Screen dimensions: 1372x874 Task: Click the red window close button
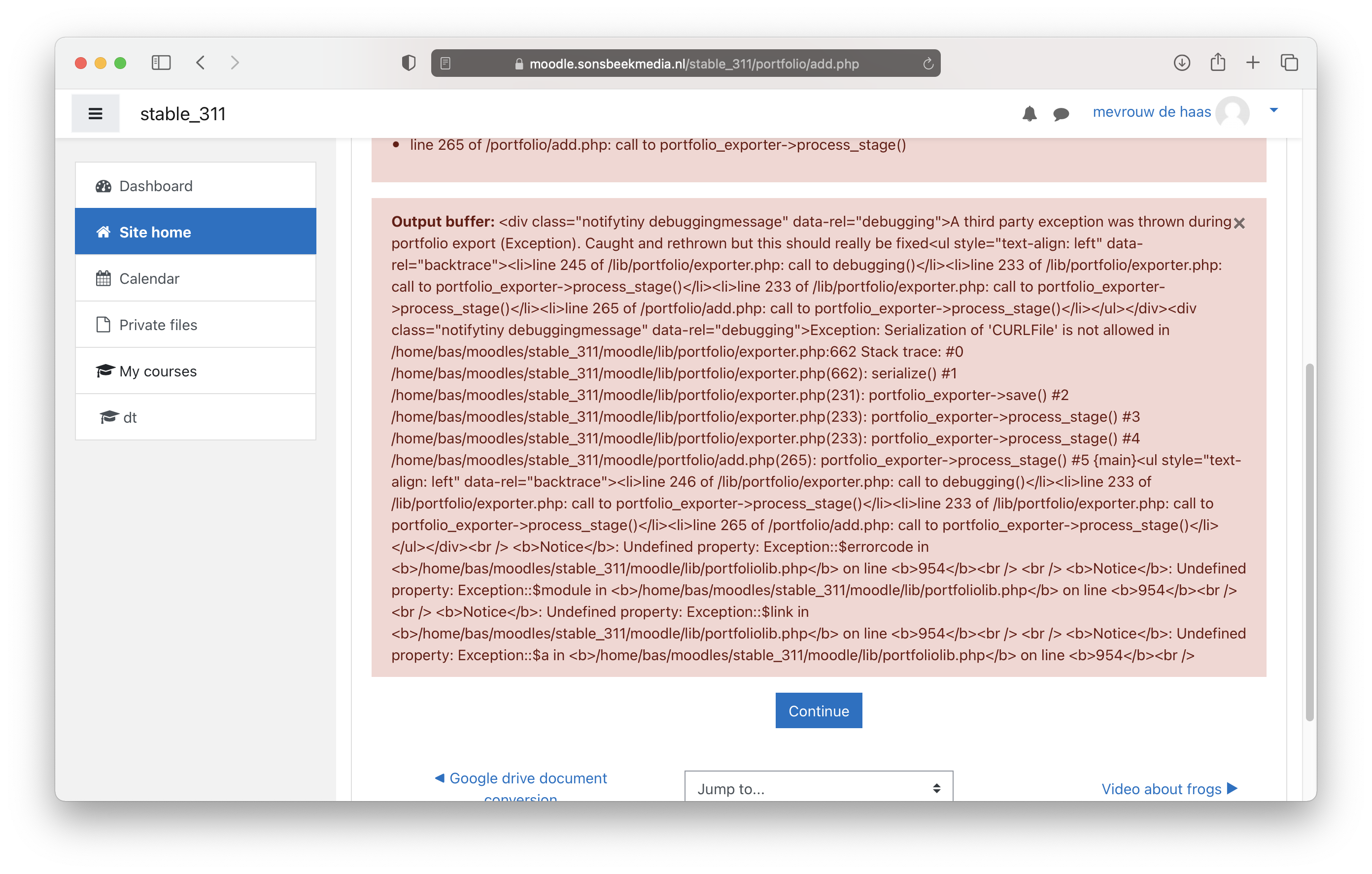click(x=81, y=63)
